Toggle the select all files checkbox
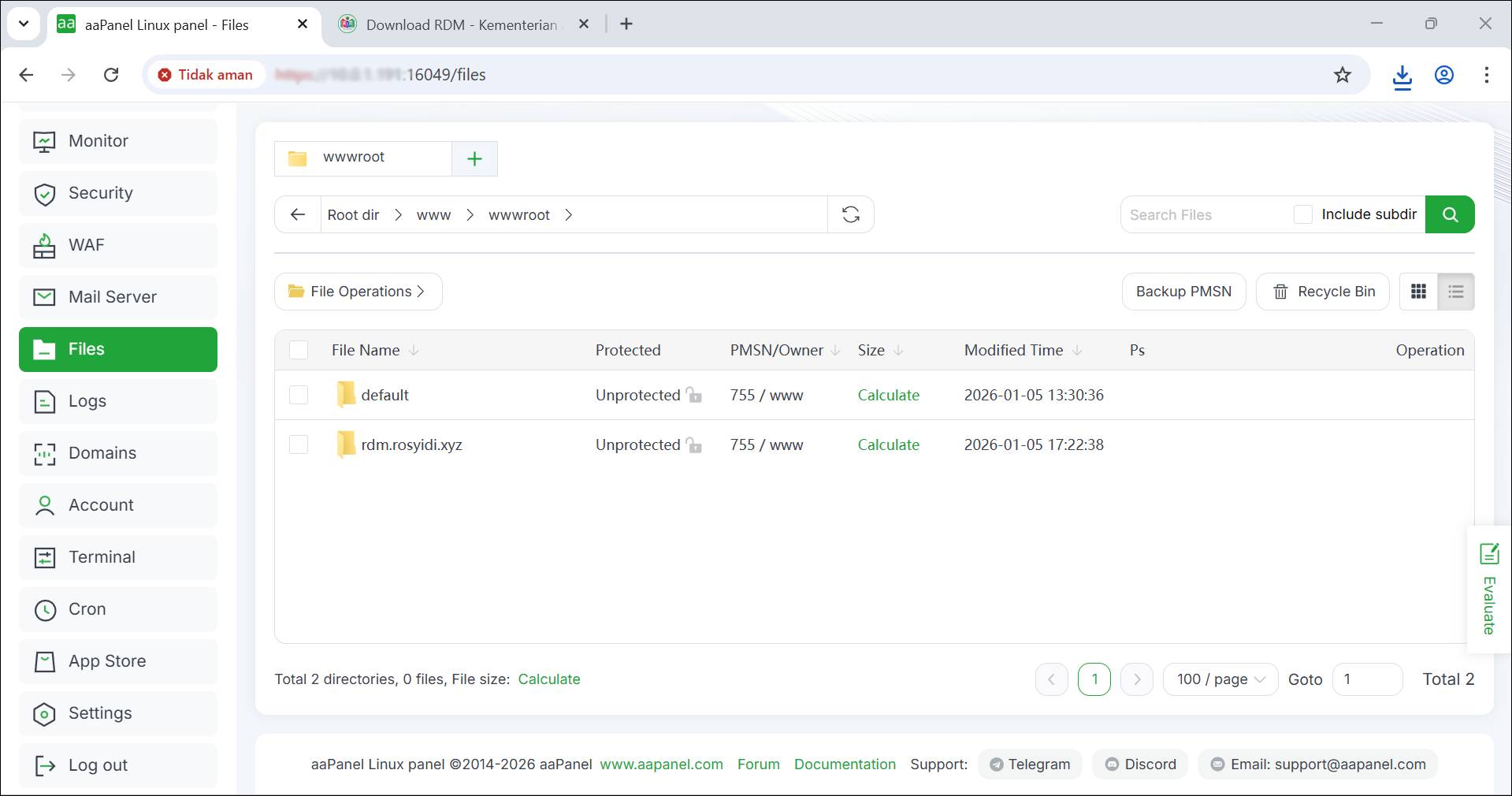Screen dimensions: 1512x796 pos(299,350)
